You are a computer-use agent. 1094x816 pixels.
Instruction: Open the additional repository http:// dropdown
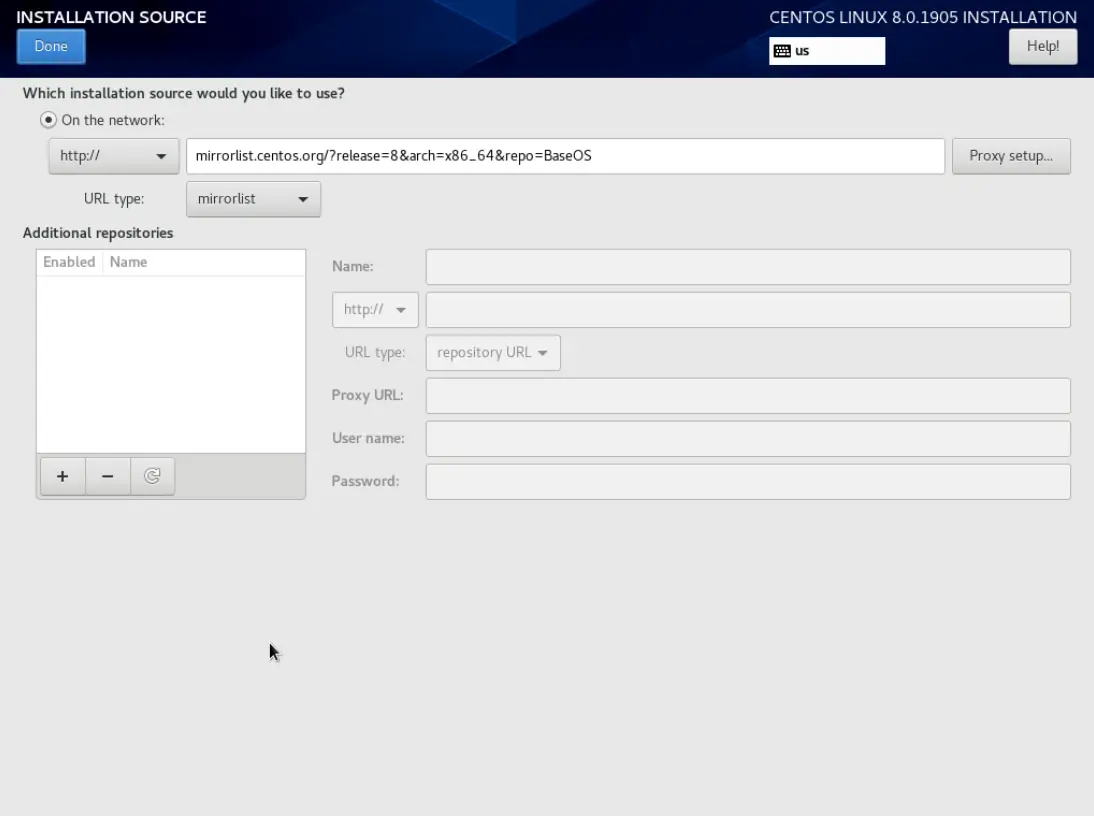375,310
